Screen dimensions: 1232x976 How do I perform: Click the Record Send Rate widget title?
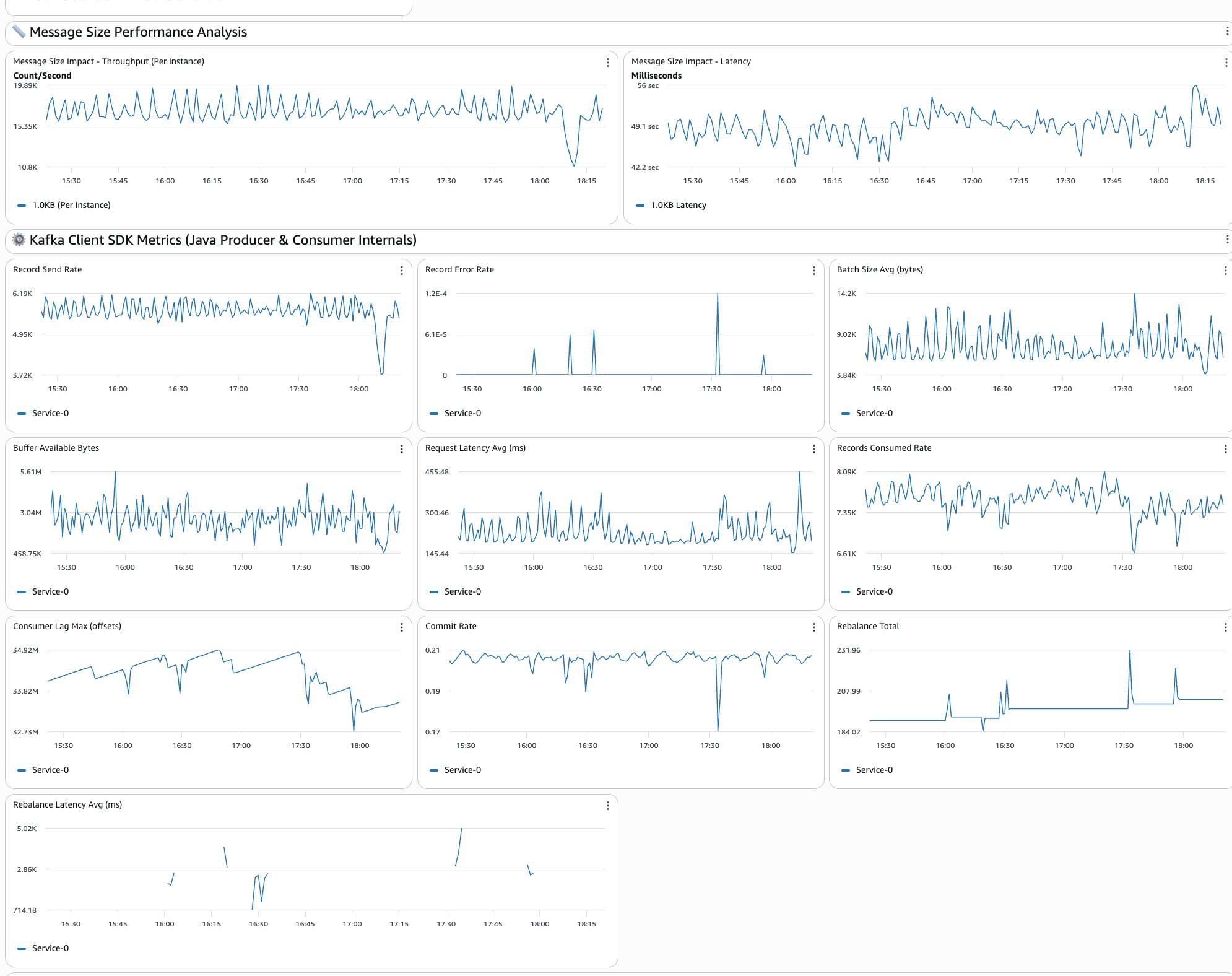pyautogui.click(x=48, y=269)
